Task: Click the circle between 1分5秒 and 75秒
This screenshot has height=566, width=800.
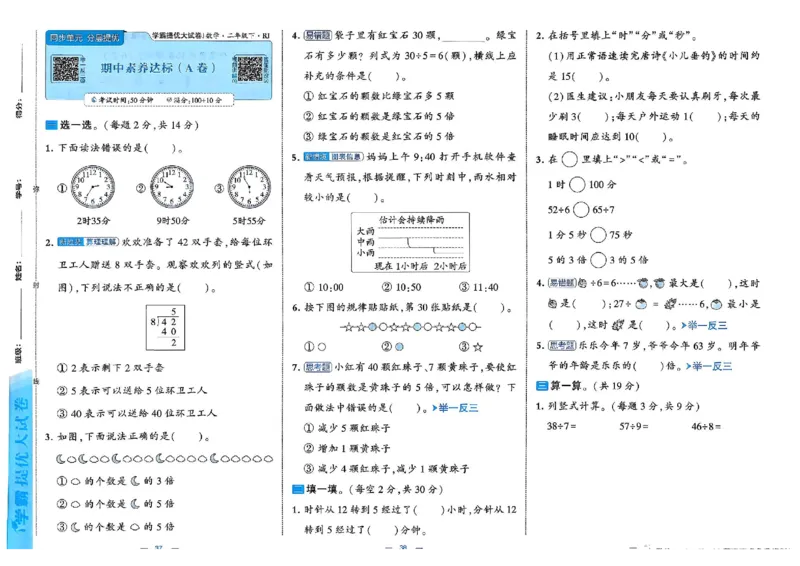Action: [x=598, y=235]
